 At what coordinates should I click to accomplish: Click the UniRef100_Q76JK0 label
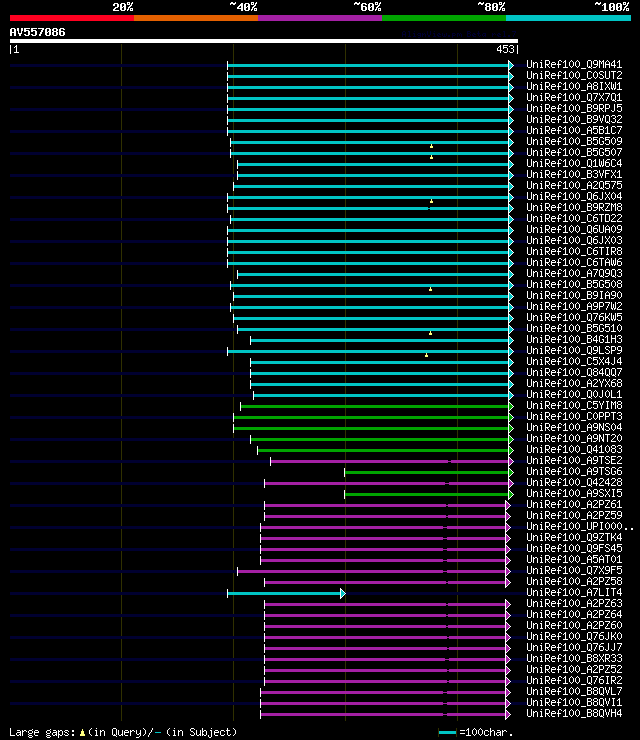point(574,635)
